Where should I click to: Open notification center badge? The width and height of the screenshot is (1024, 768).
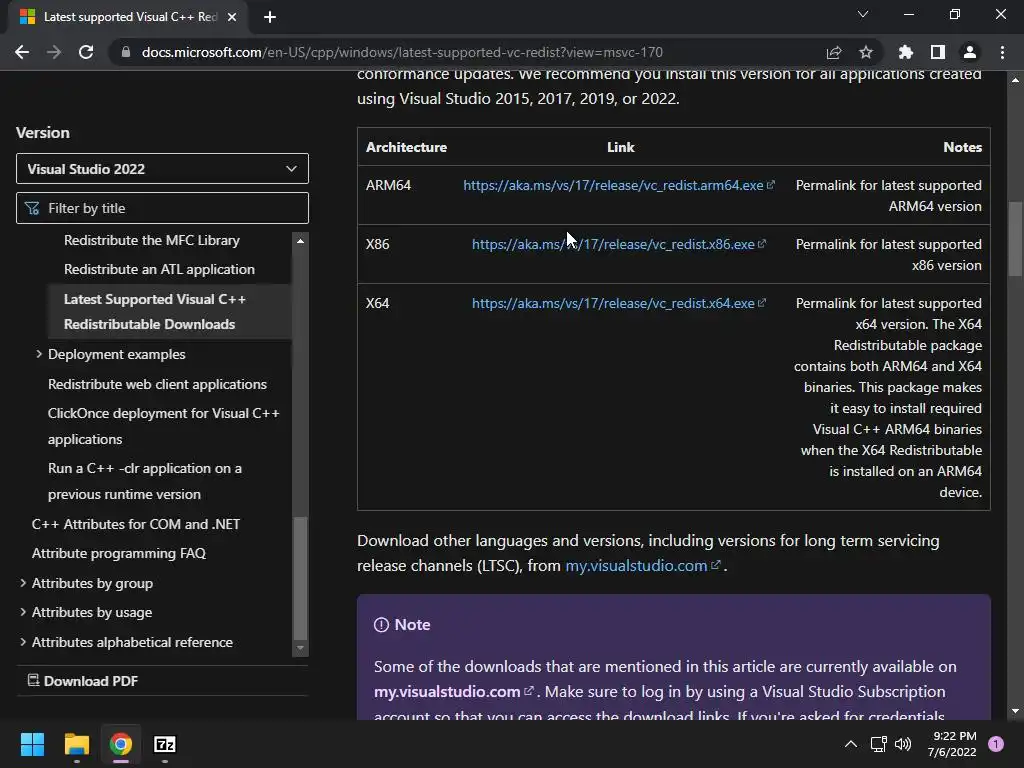pyautogui.click(x=996, y=744)
